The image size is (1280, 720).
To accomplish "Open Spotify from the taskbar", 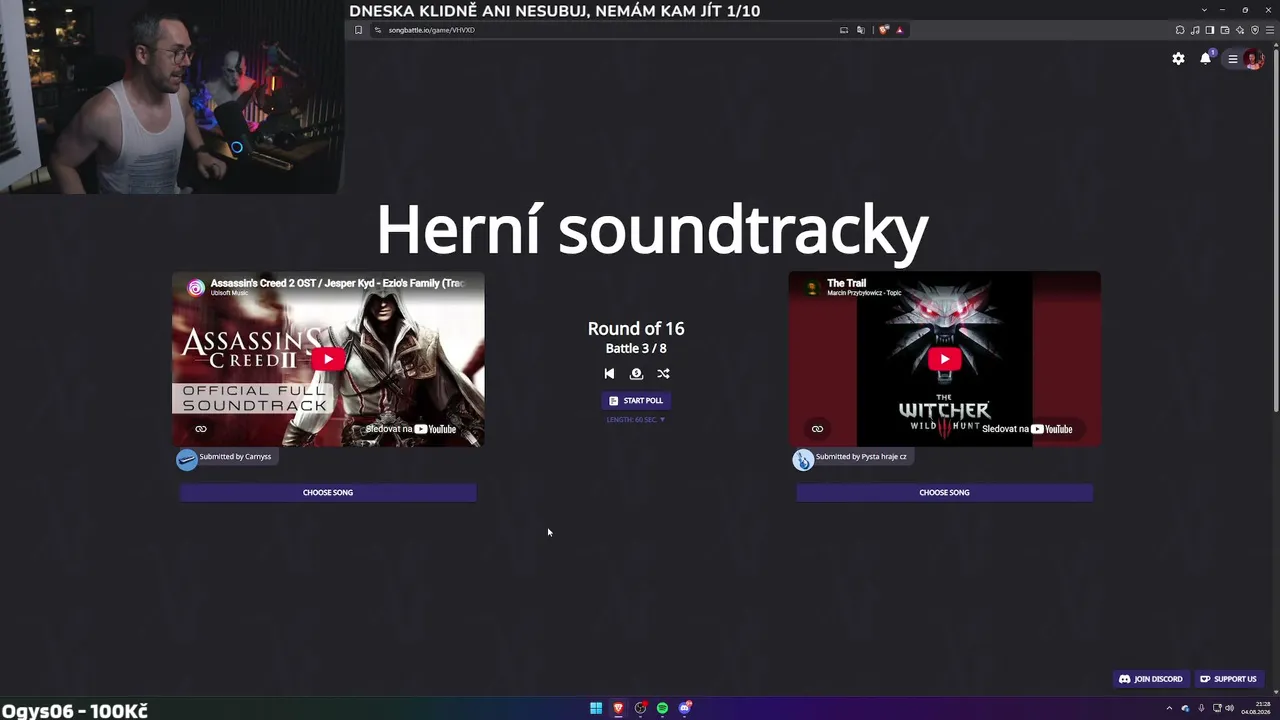I will tap(662, 708).
